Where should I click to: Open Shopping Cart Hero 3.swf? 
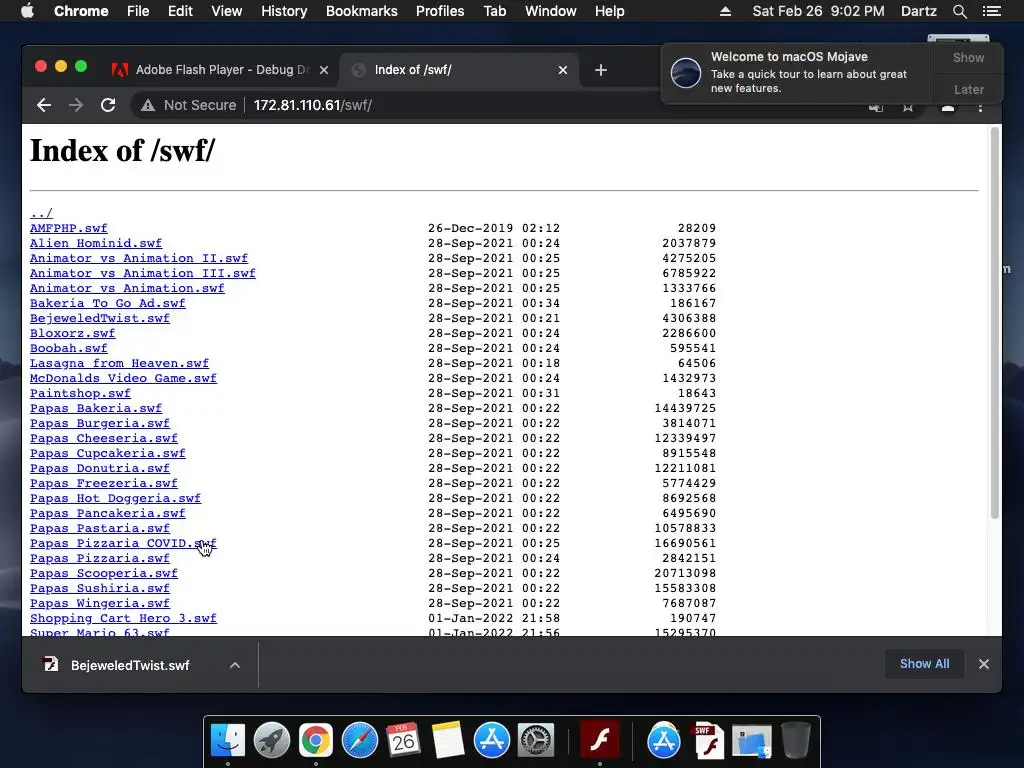coord(123,618)
